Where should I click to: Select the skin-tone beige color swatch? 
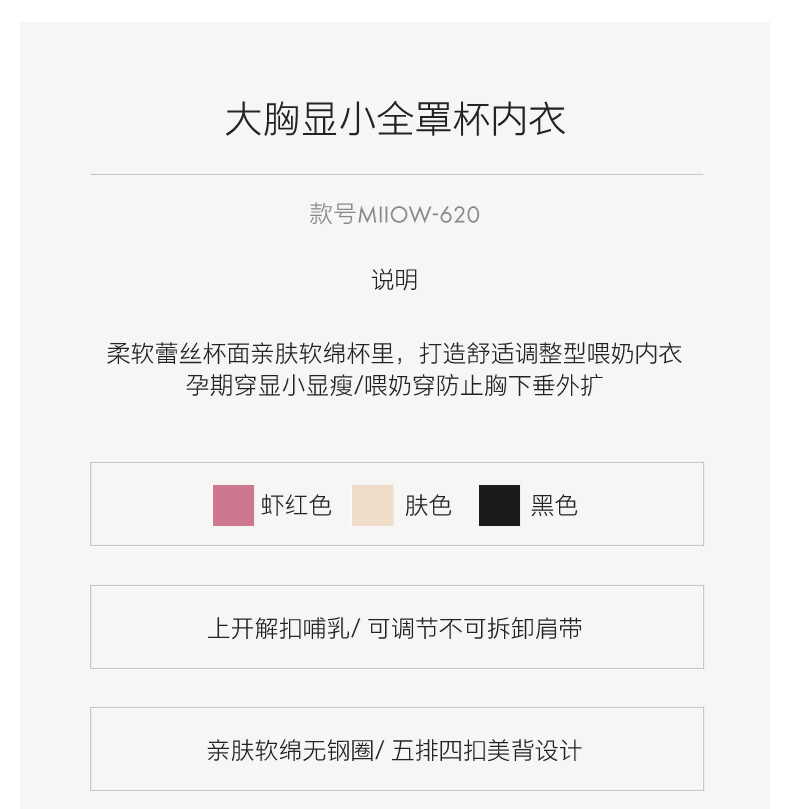(373, 505)
